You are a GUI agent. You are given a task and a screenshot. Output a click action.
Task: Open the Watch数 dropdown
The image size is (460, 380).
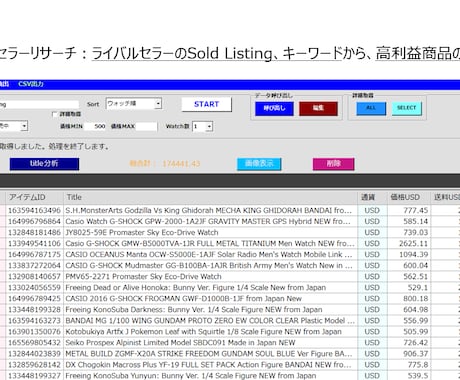pyautogui.click(x=203, y=126)
